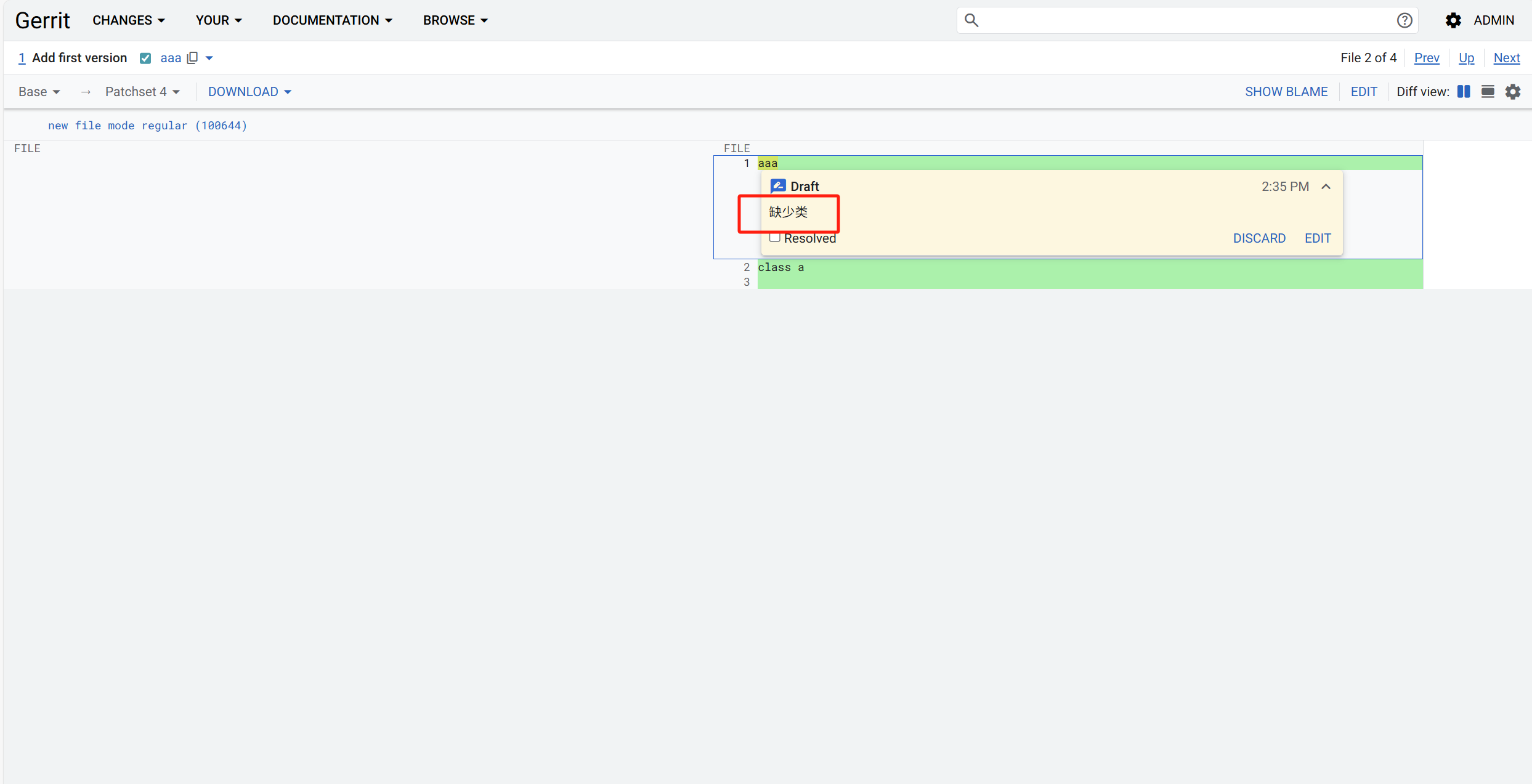Uncheck the reviewed checkbox next to aaa
The width and height of the screenshot is (1532, 784).
tap(145, 57)
